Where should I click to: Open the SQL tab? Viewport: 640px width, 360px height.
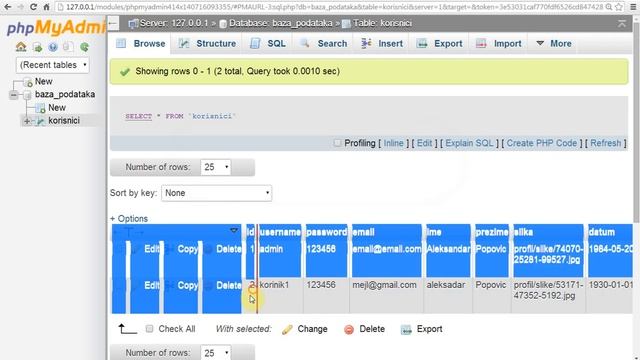(268, 43)
